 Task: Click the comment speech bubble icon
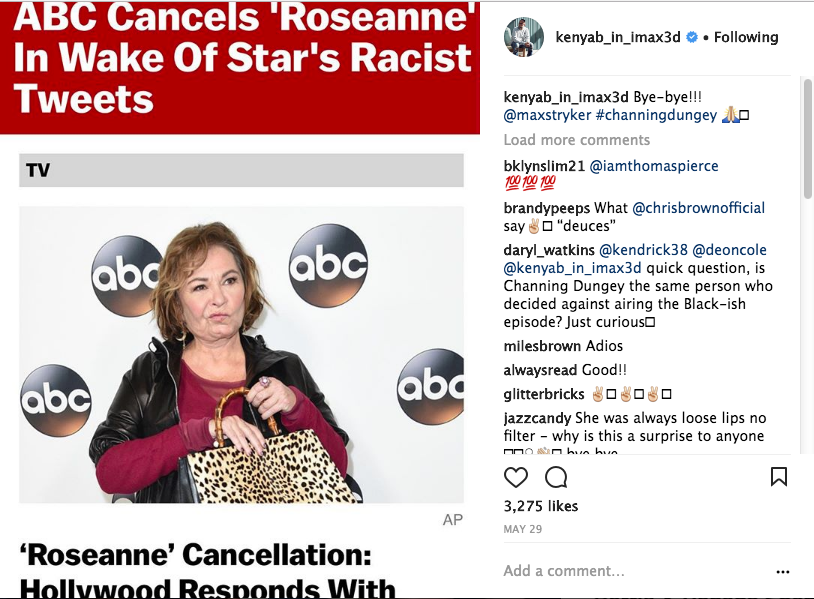point(556,477)
